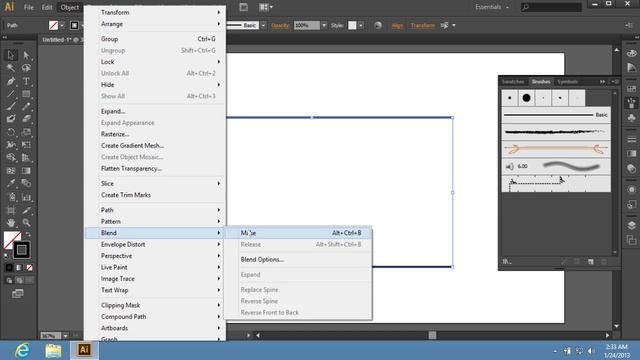Image resolution: width=640 pixels, height=360 pixels.
Task: Select the Eyedropper tool
Action: click(11, 183)
